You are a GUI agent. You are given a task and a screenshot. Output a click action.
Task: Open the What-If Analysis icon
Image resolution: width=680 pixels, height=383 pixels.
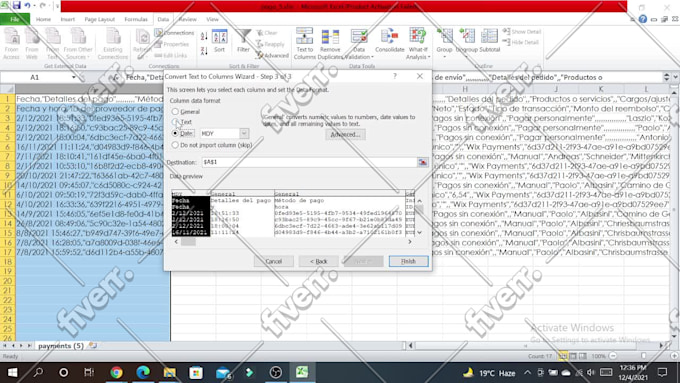pyautogui.click(x=418, y=43)
